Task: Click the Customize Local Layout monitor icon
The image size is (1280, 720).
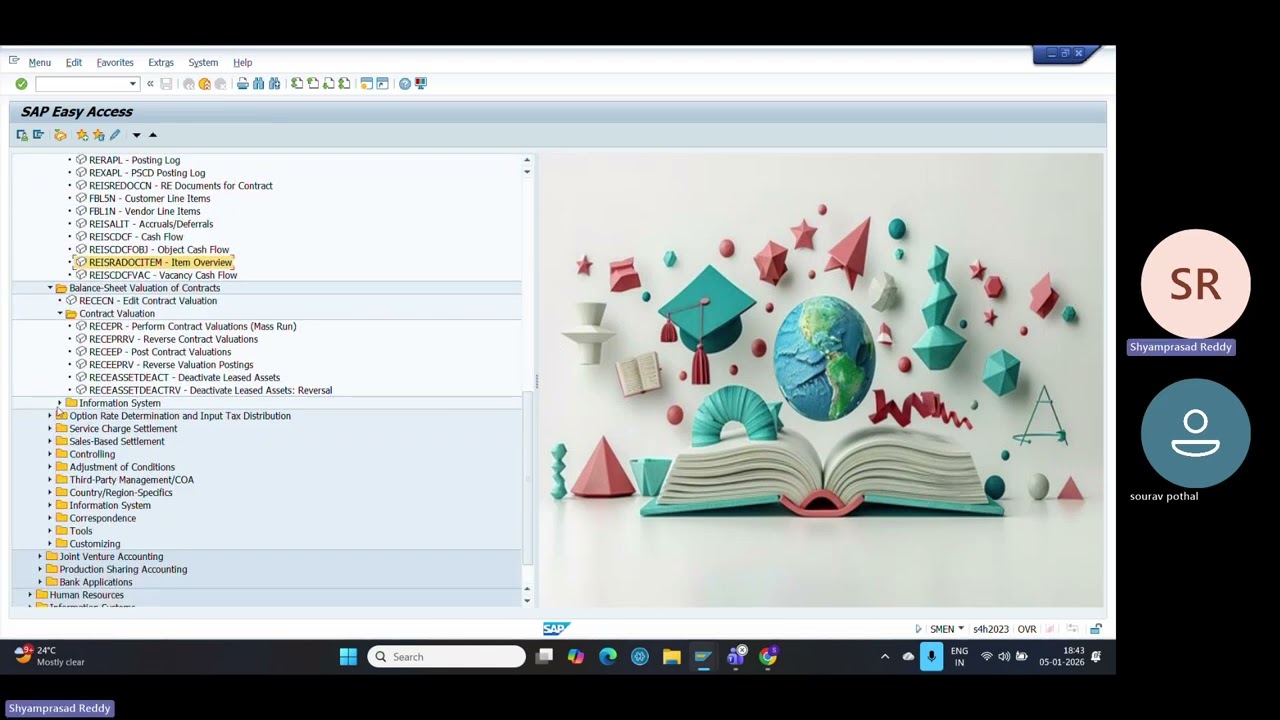Action: pyautogui.click(x=421, y=84)
